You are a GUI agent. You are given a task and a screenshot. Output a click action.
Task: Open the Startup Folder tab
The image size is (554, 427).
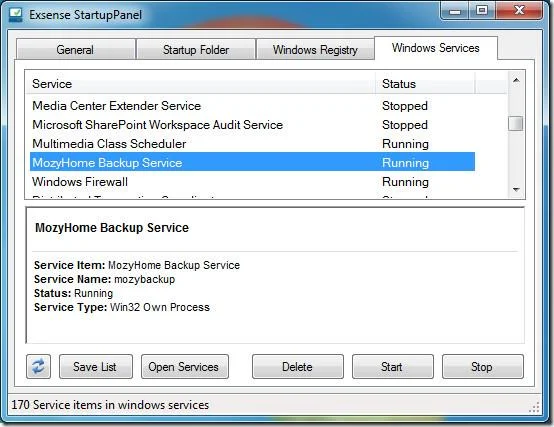tap(196, 49)
